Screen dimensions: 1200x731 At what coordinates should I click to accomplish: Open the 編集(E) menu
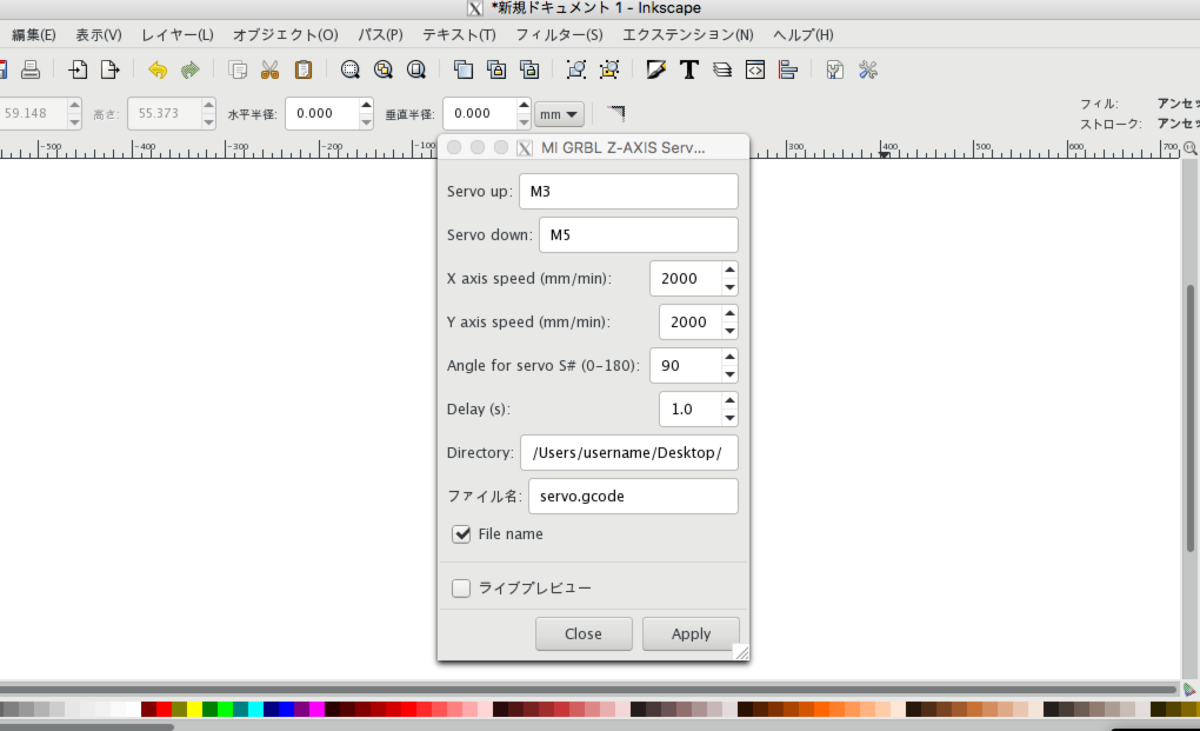coord(34,34)
